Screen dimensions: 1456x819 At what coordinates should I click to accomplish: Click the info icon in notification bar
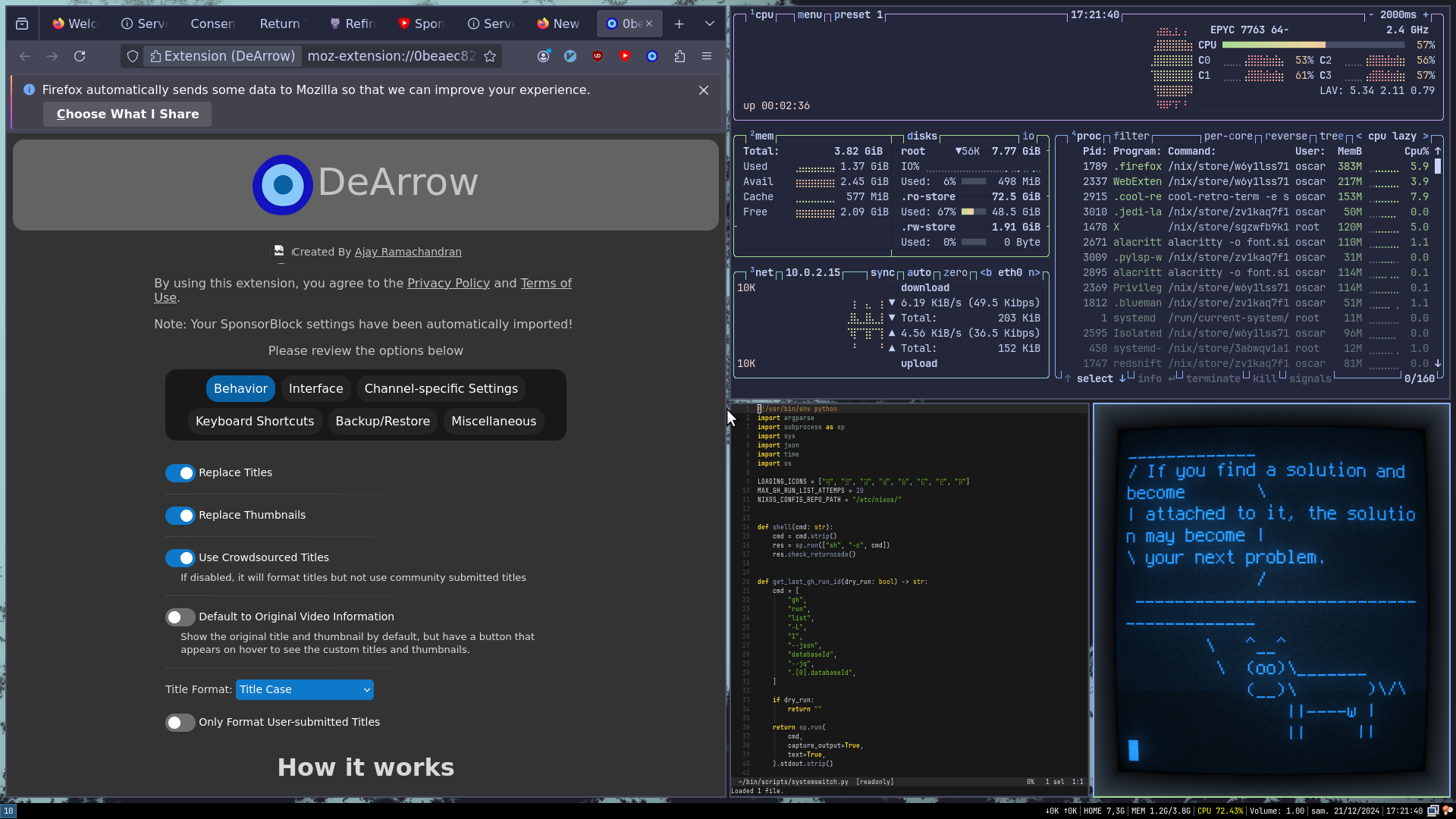[29, 89]
